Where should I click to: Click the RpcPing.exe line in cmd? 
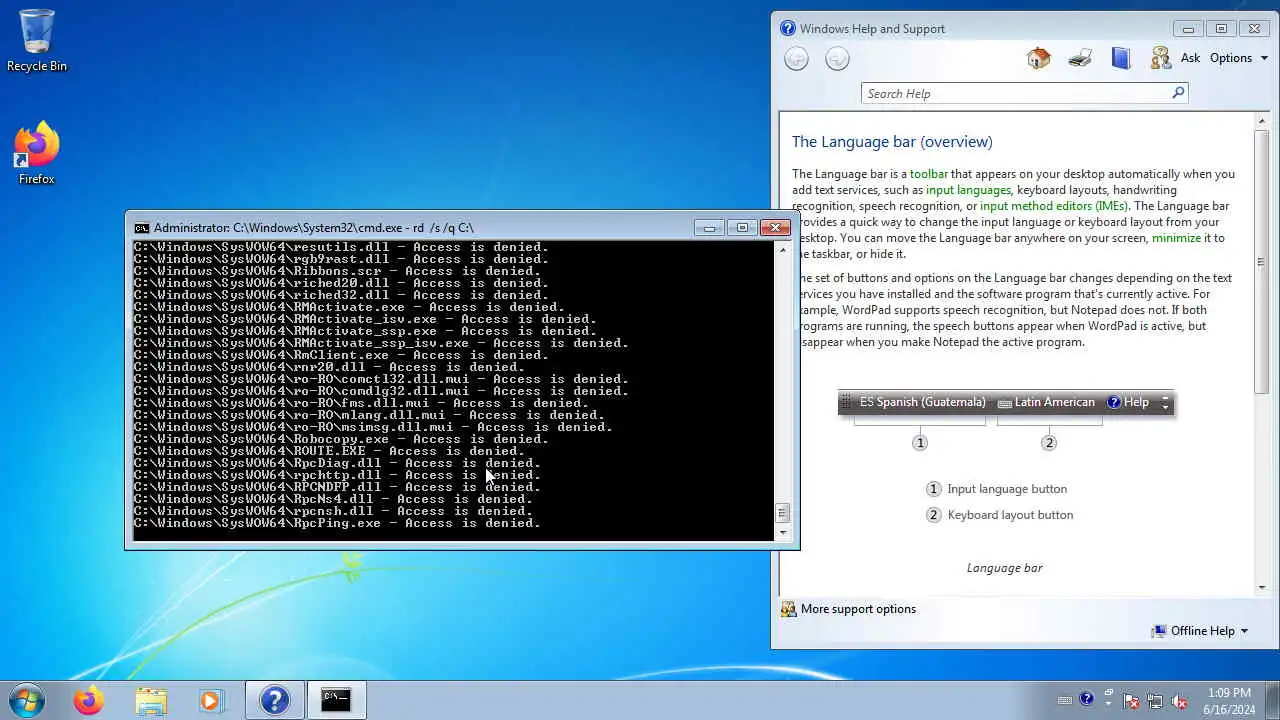click(337, 523)
